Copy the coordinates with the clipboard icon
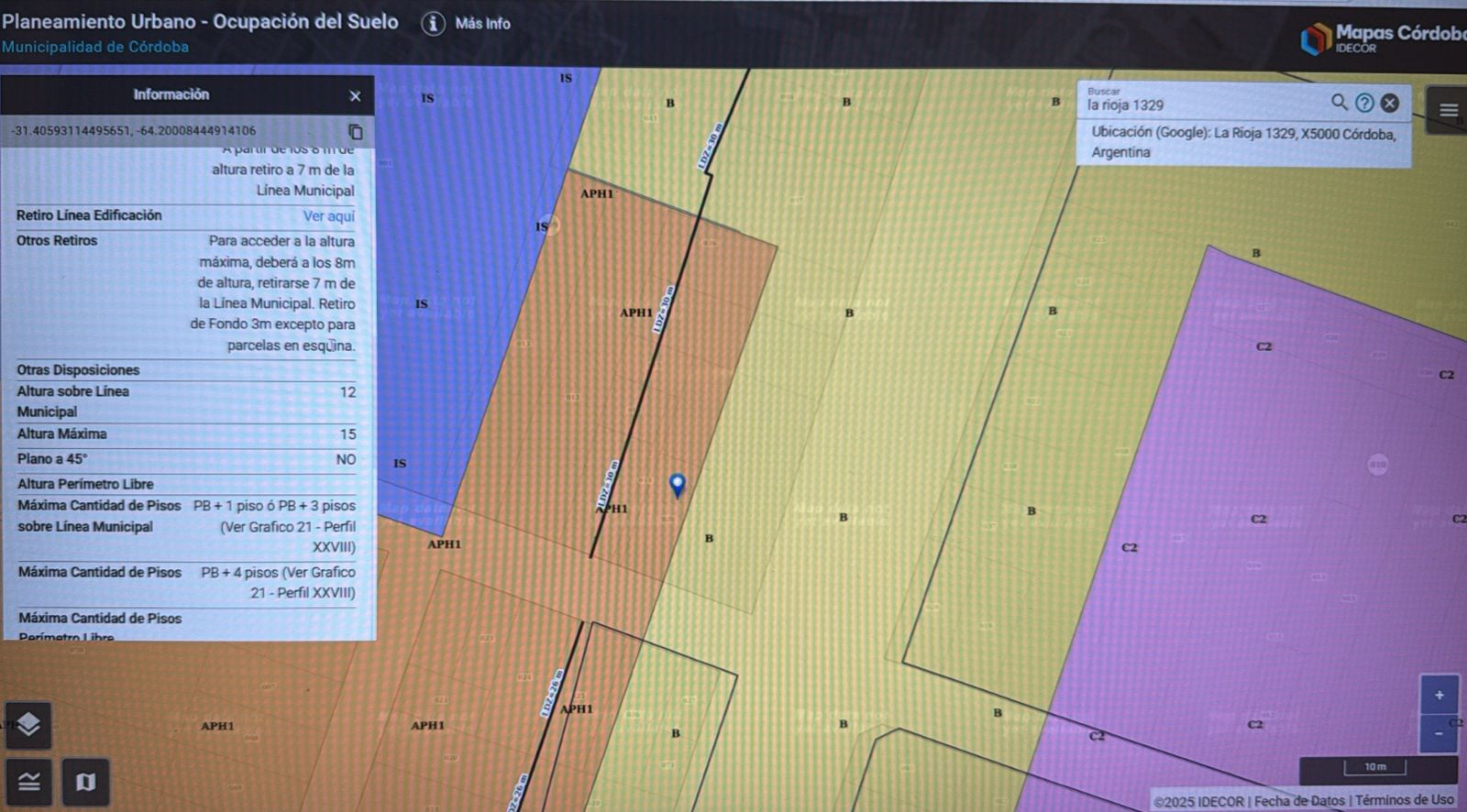The image size is (1467, 812). coord(356,132)
